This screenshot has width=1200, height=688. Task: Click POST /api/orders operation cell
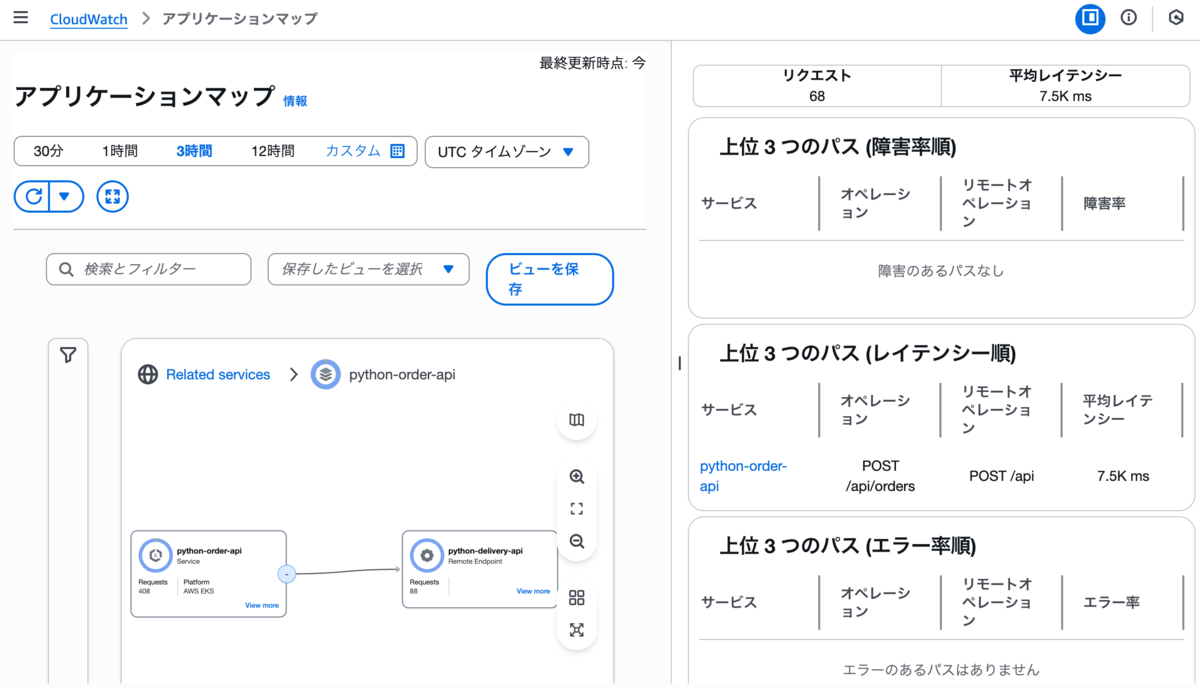880,476
